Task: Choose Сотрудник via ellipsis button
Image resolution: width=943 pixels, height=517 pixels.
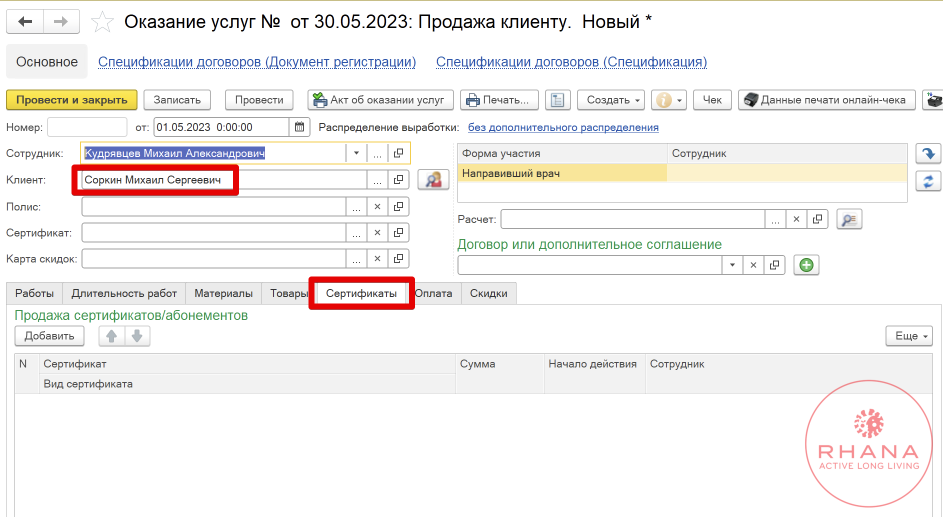Action: coord(377,153)
